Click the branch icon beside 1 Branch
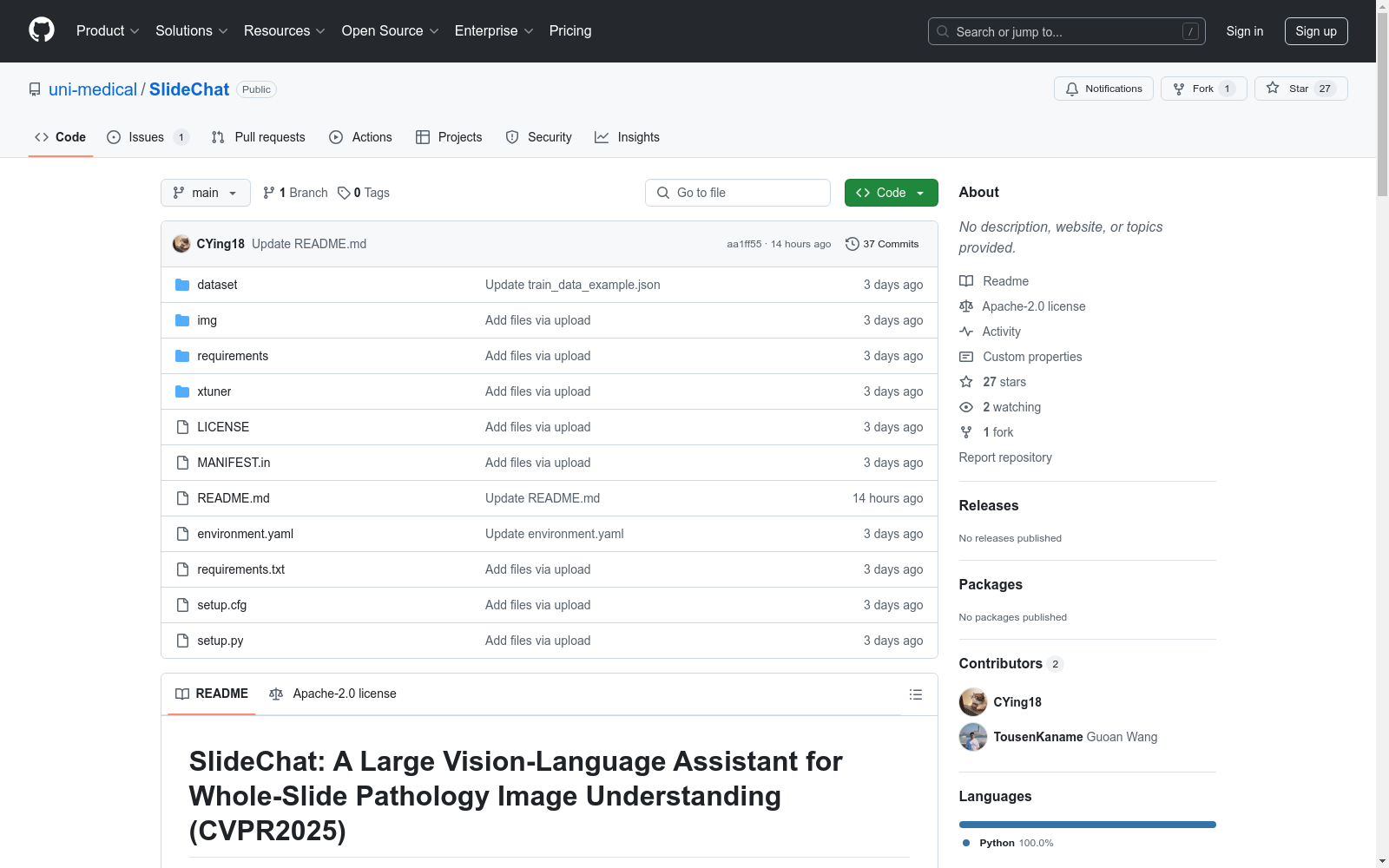 (269, 193)
